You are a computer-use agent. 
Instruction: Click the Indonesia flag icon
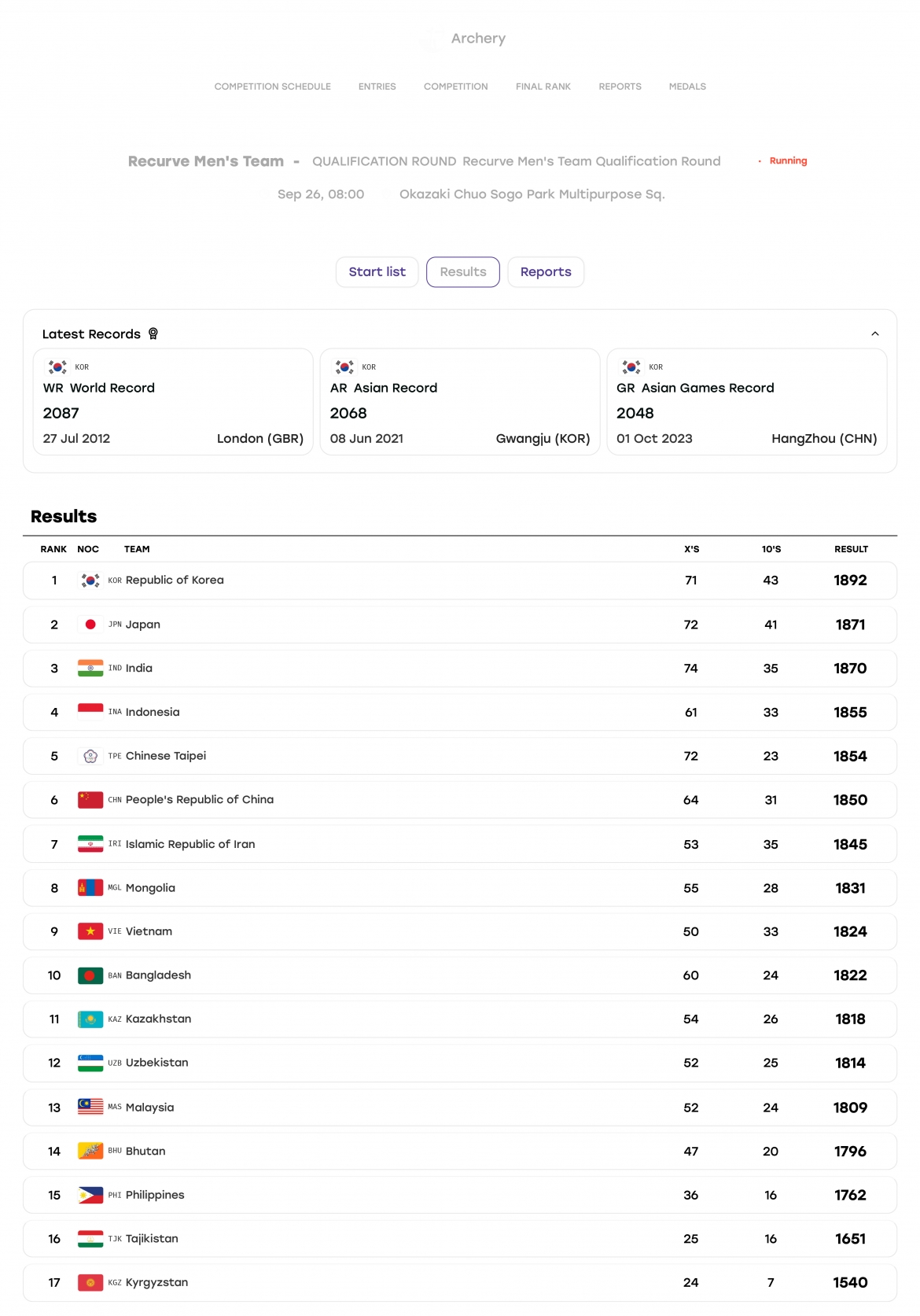[90, 712]
